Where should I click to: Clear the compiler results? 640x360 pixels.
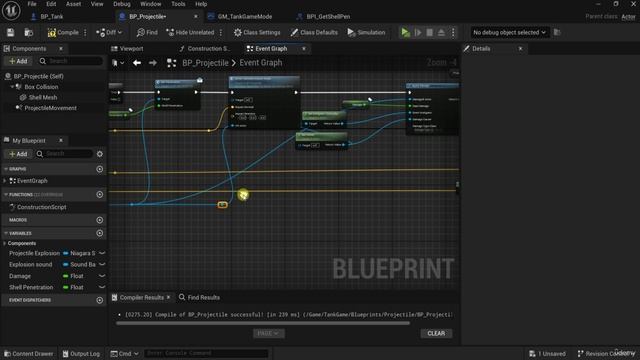(x=436, y=334)
